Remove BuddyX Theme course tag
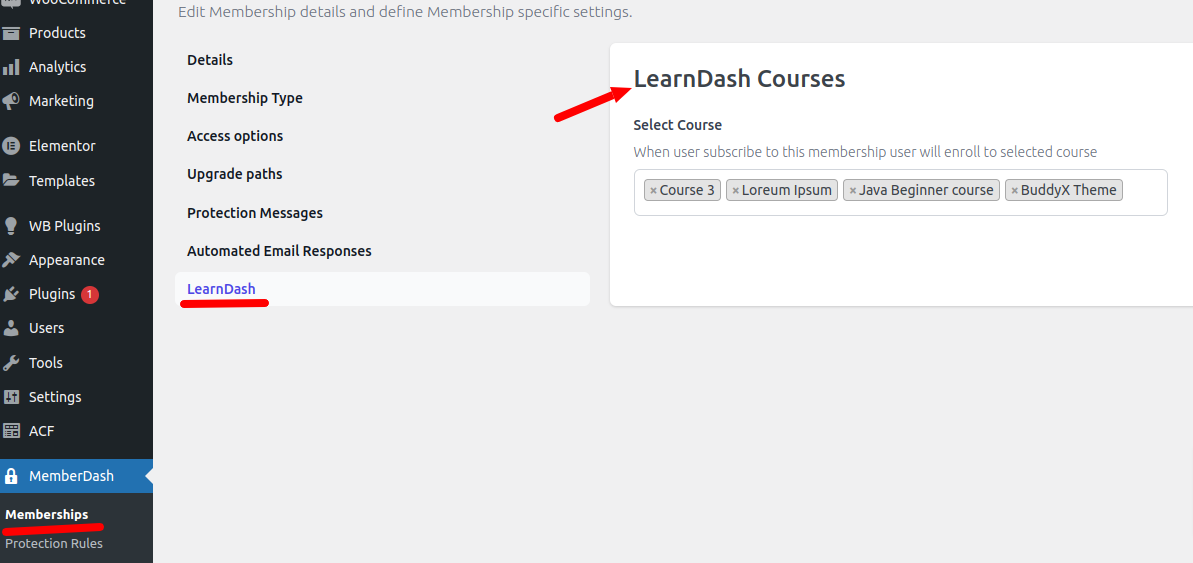This screenshot has width=1193, height=563. click(x=1014, y=191)
